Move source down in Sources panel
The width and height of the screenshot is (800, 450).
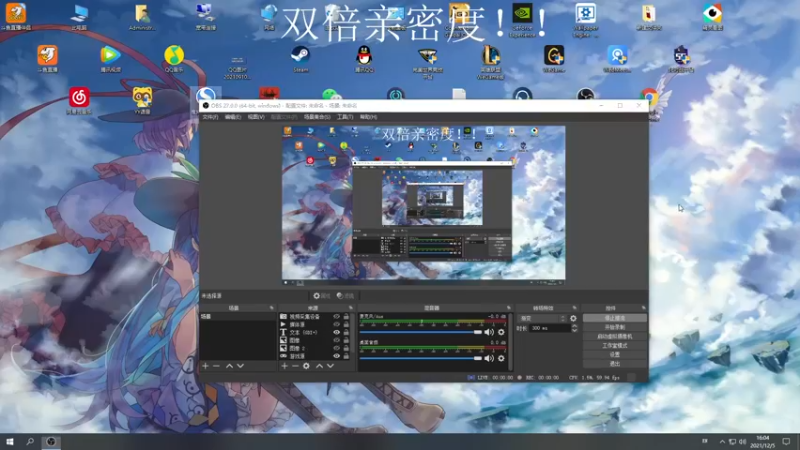coord(330,366)
